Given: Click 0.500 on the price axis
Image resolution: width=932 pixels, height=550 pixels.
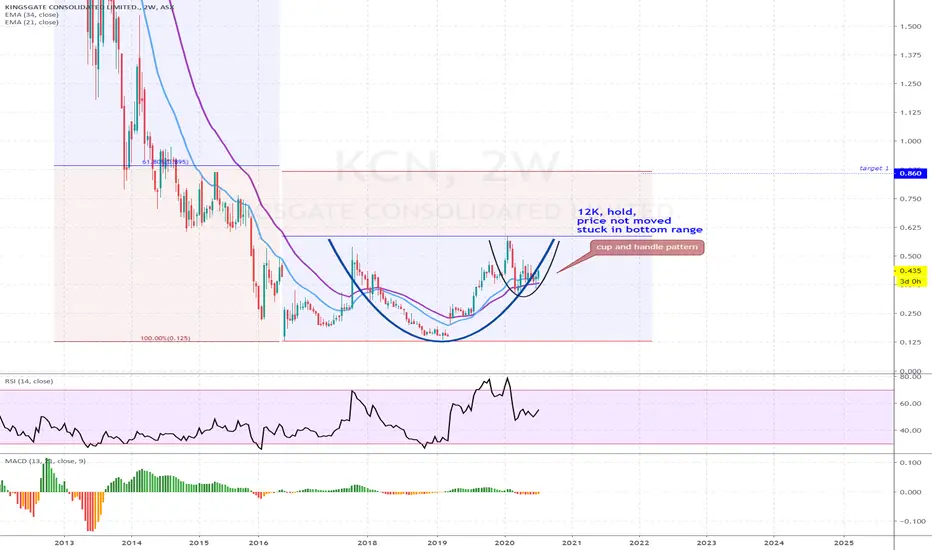Looking at the screenshot, I should point(911,256).
